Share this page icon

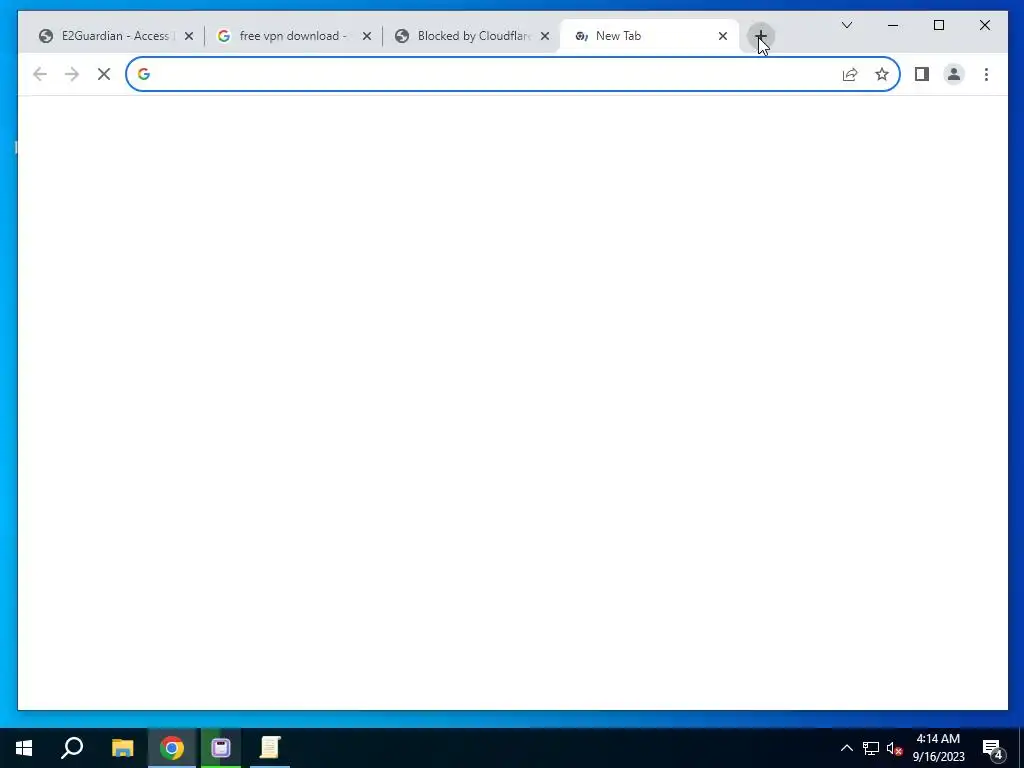pos(850,74)
